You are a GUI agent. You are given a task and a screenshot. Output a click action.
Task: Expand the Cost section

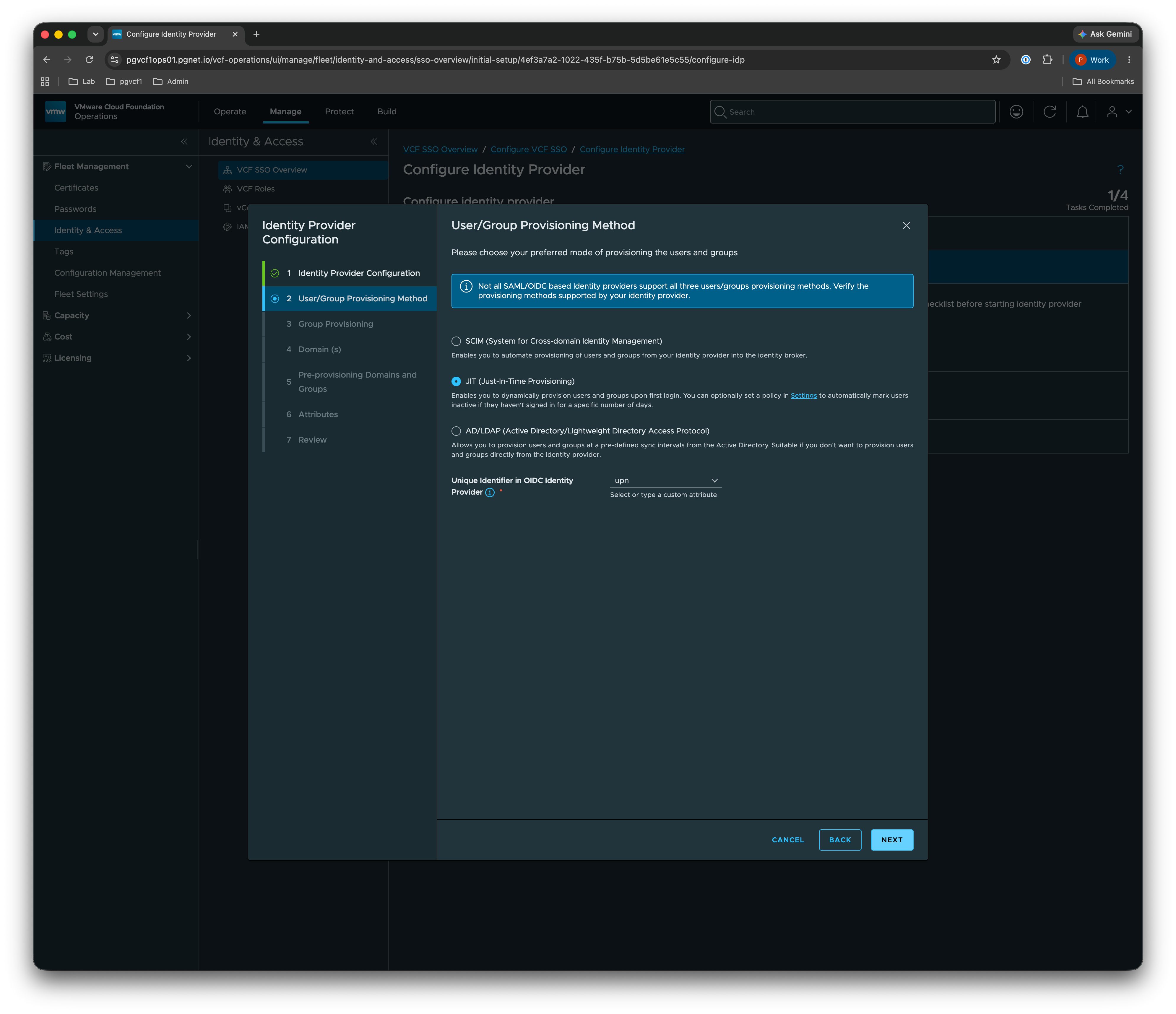189,337
